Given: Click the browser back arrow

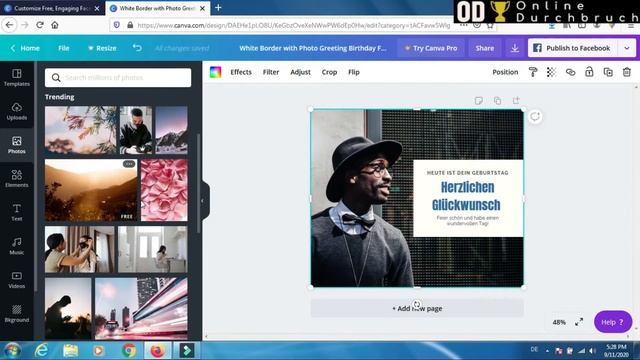Looking at the screenshot, I should pos(9,25).
